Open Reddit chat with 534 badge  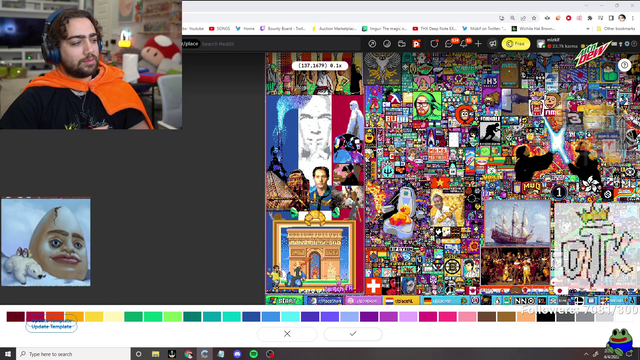[x=449, y=44]
